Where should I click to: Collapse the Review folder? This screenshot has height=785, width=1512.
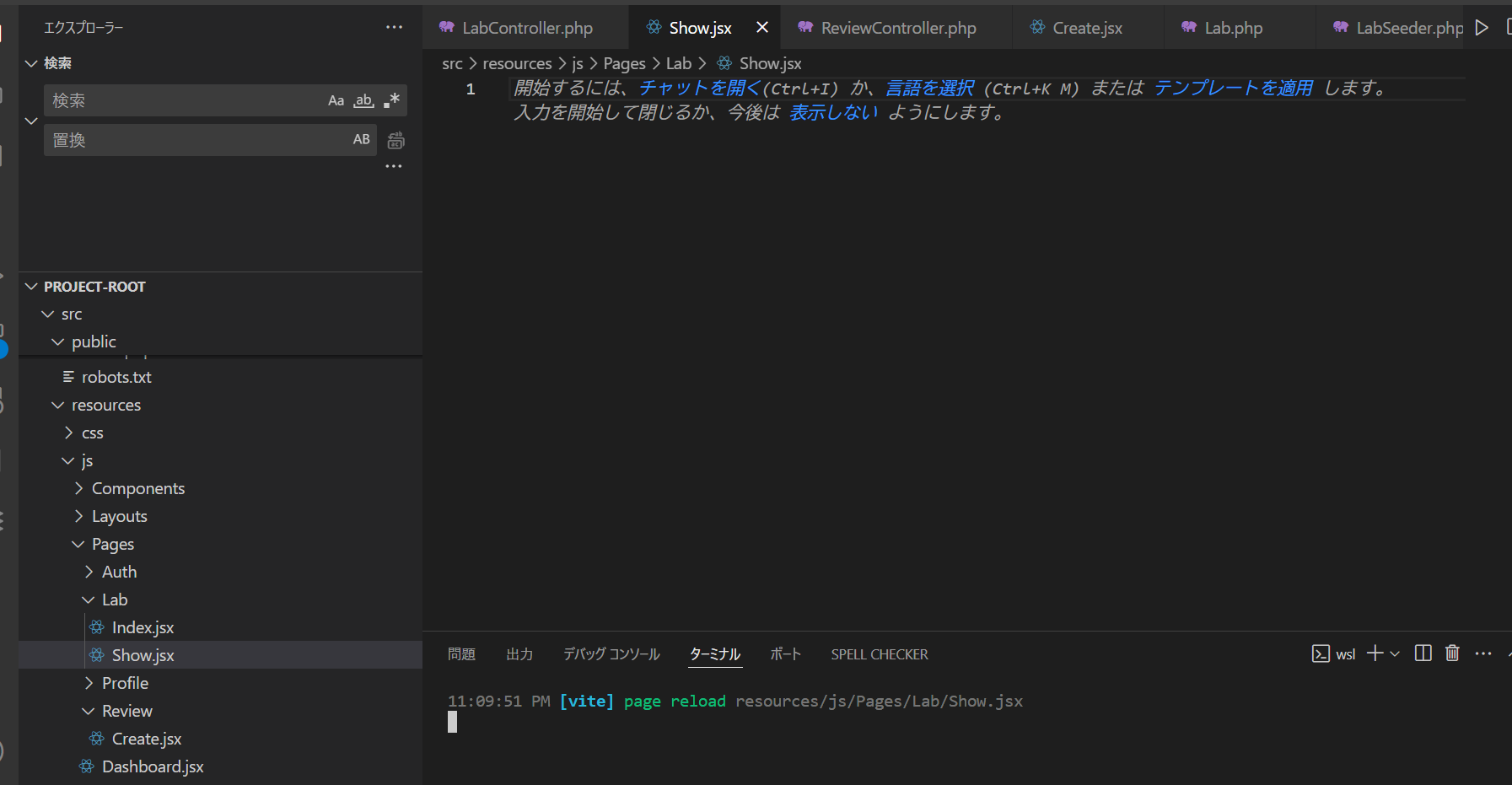point(221,711)
